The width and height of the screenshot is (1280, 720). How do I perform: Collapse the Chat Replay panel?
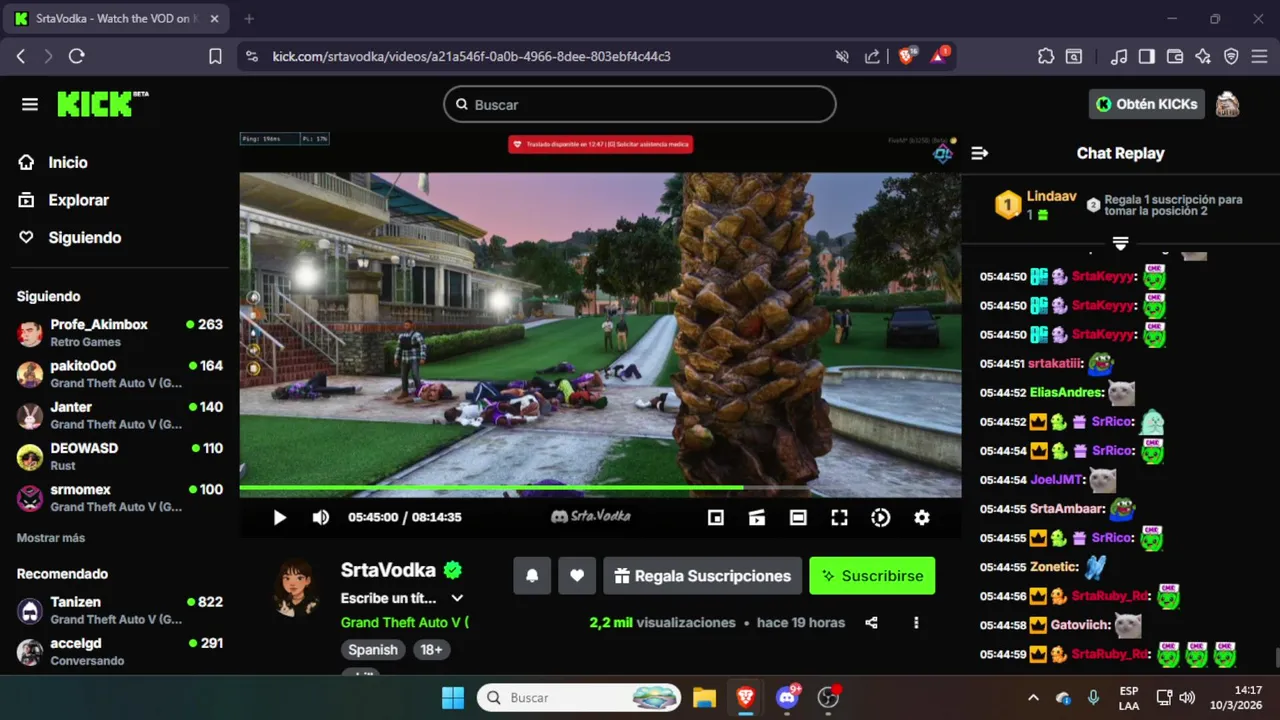tap(980, 153)
